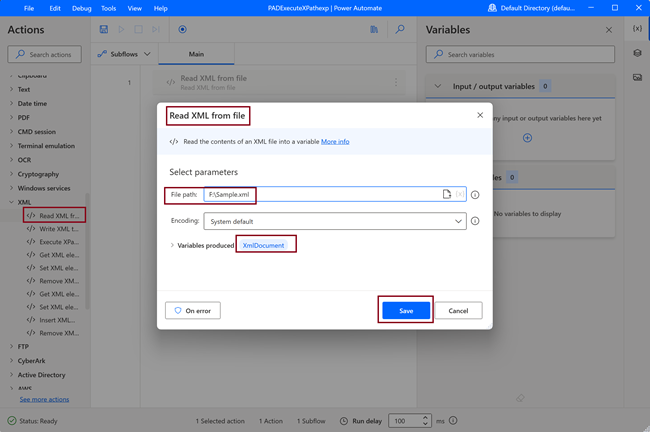Click the On error button

pyautogui.click(x=192, y=311)
